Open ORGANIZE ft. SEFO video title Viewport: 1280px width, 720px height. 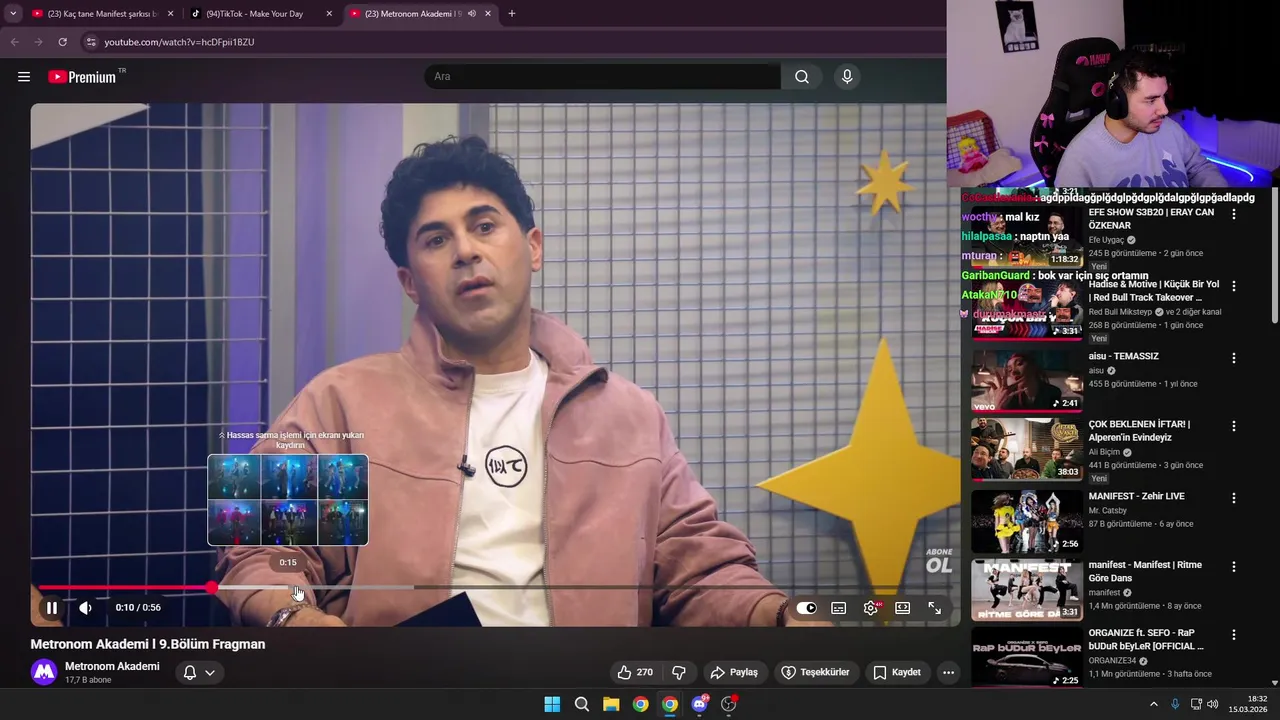click(1146, 640)
